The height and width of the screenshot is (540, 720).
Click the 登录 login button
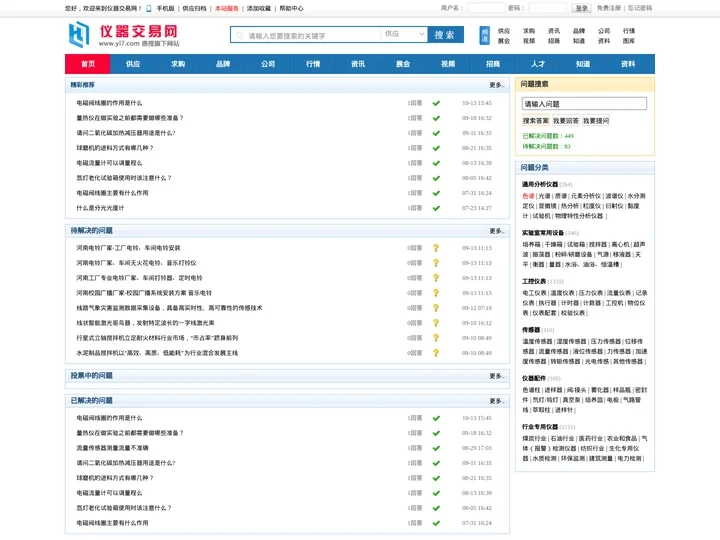click(581, 8)
